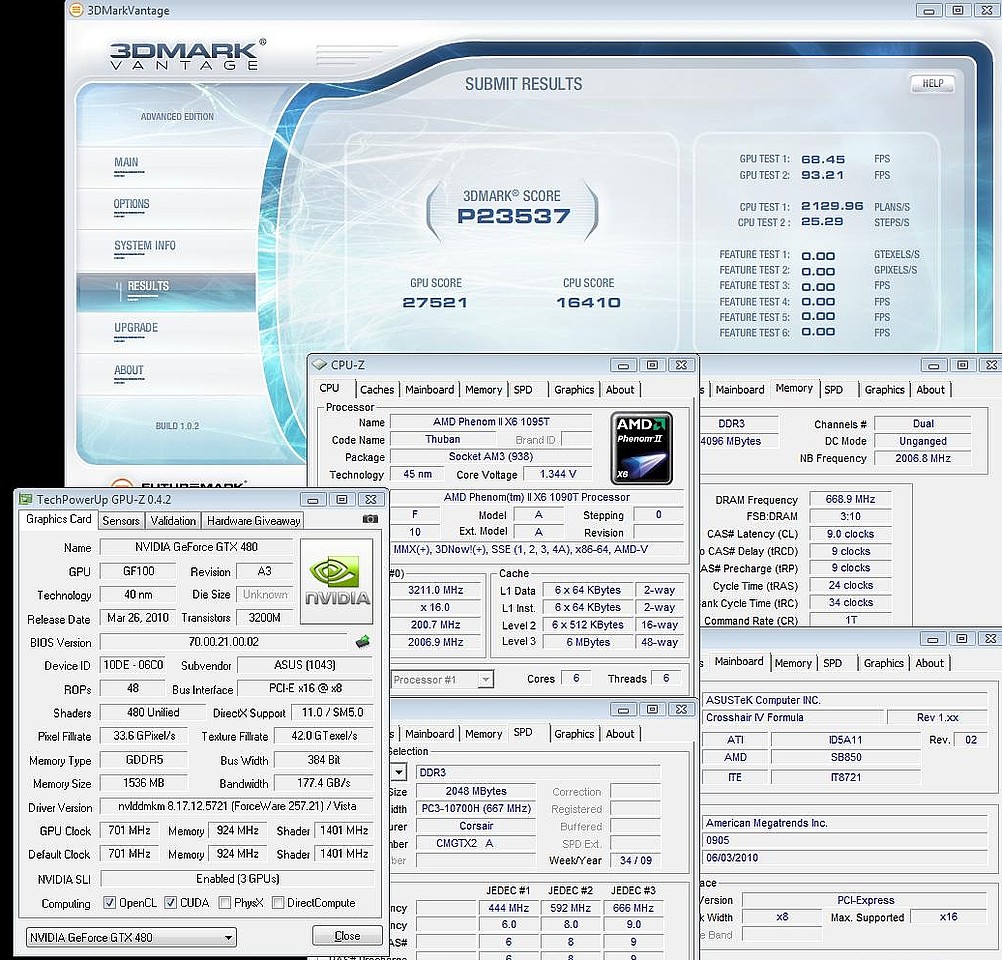Image resolution: width=1002 pixels, height=960 pixels.
Task: Close the 3DMark Vantage window
Action: (x=986, y=10)
